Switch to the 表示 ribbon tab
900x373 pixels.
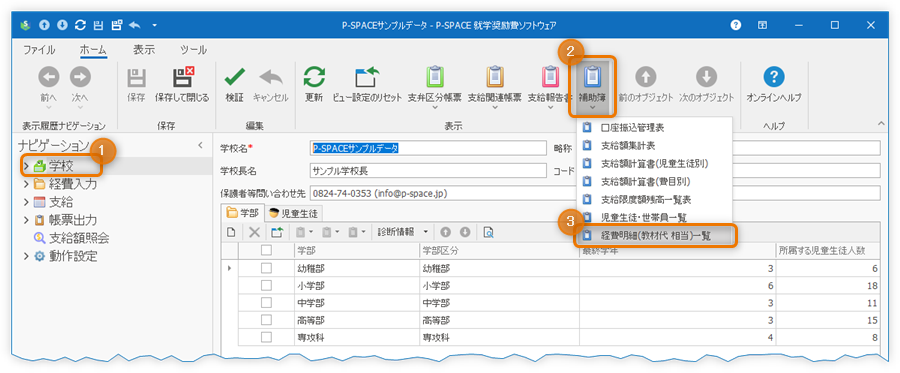click(143, 50)
